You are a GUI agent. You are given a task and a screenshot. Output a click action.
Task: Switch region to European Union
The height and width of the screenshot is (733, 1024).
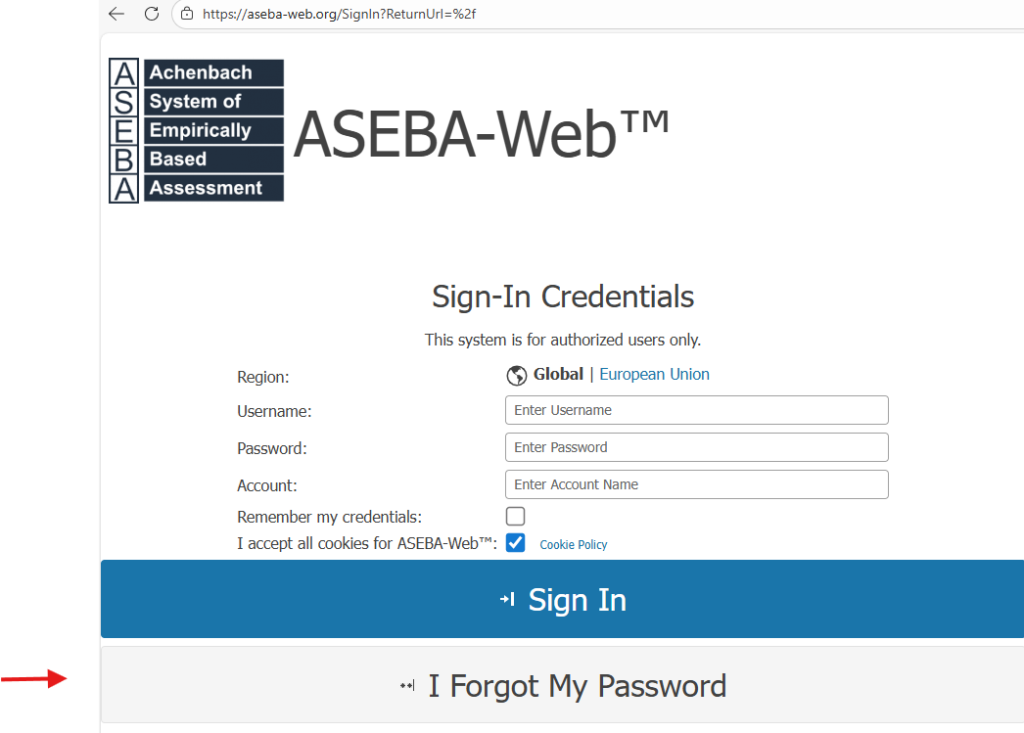tap(654, 374)
